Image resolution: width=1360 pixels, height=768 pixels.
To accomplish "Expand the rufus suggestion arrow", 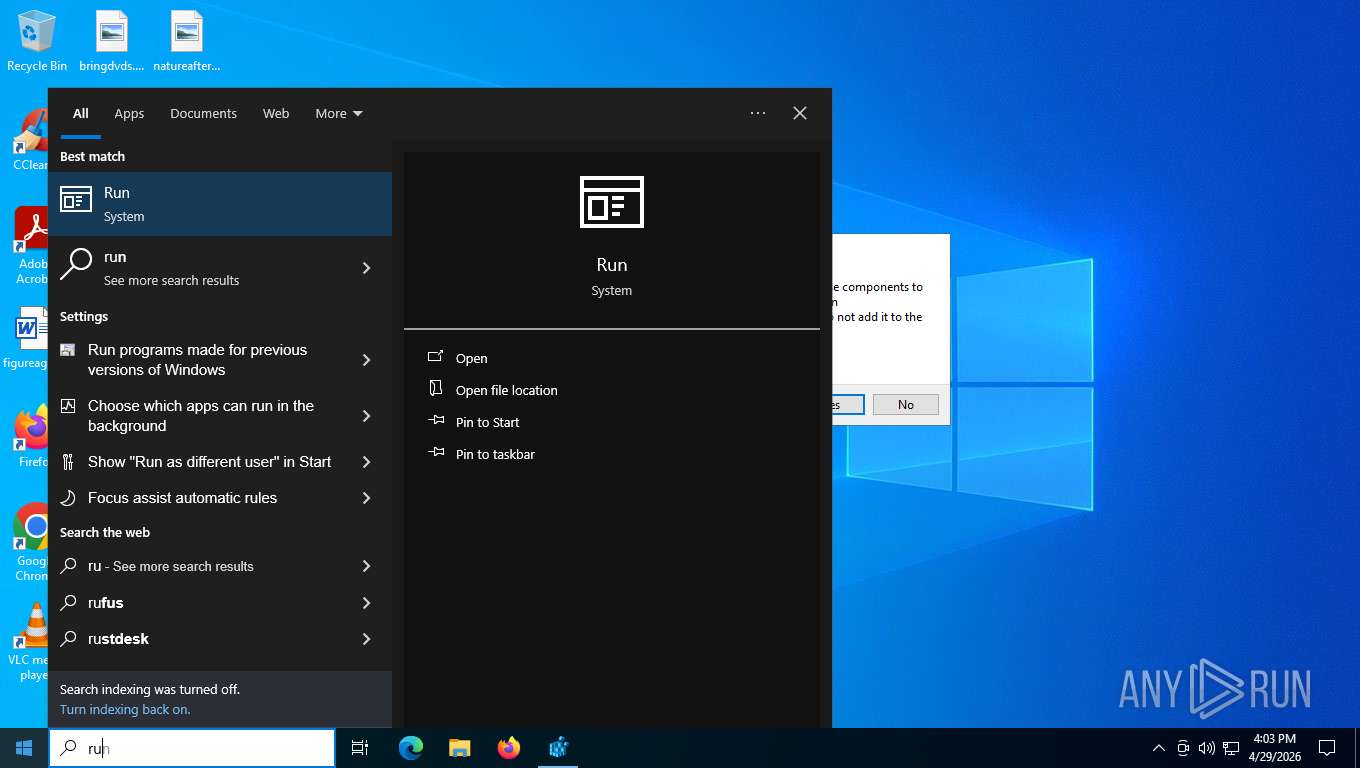I will click(366, 603).
